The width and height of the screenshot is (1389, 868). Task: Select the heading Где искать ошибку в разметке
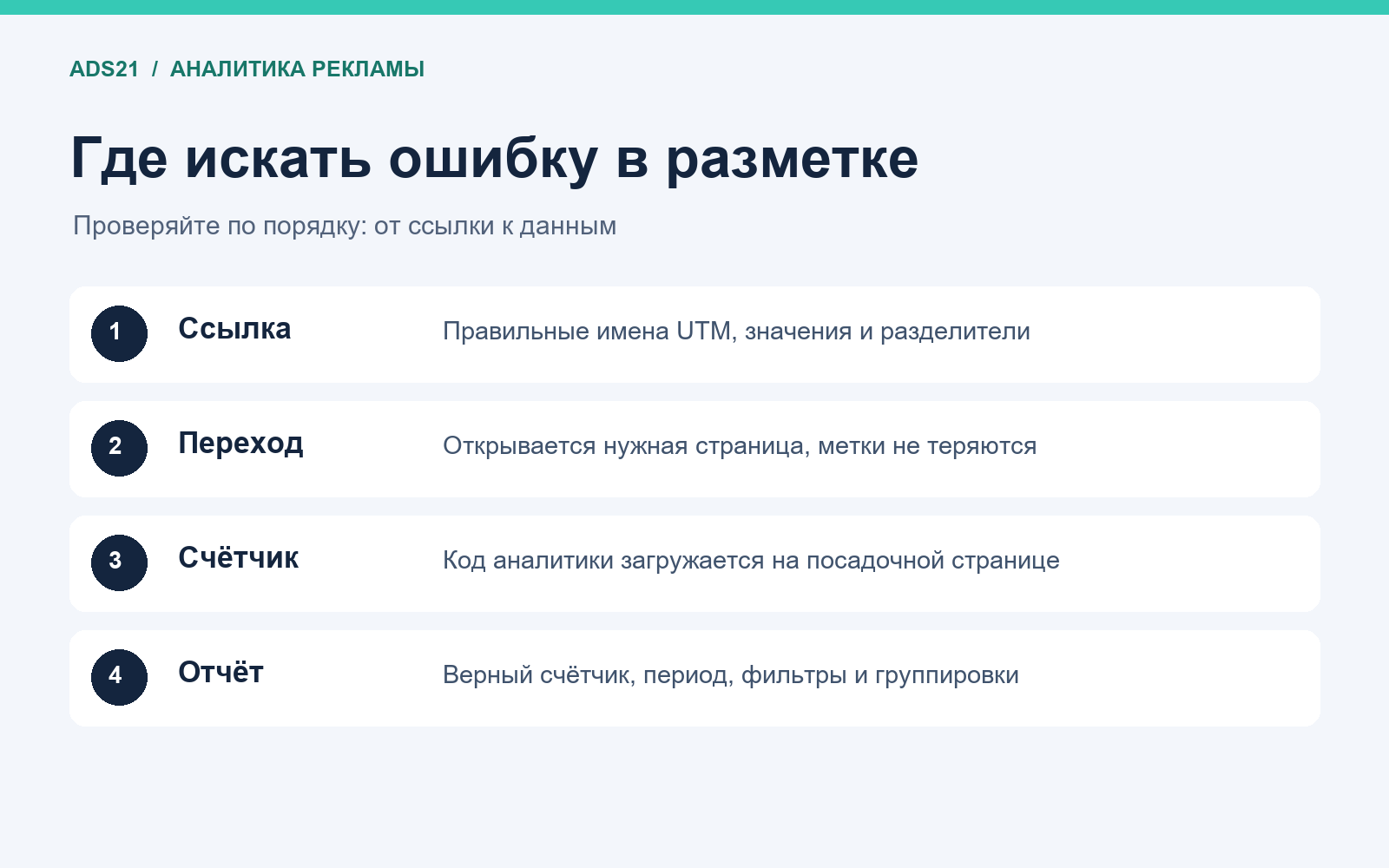coord(494,160)
